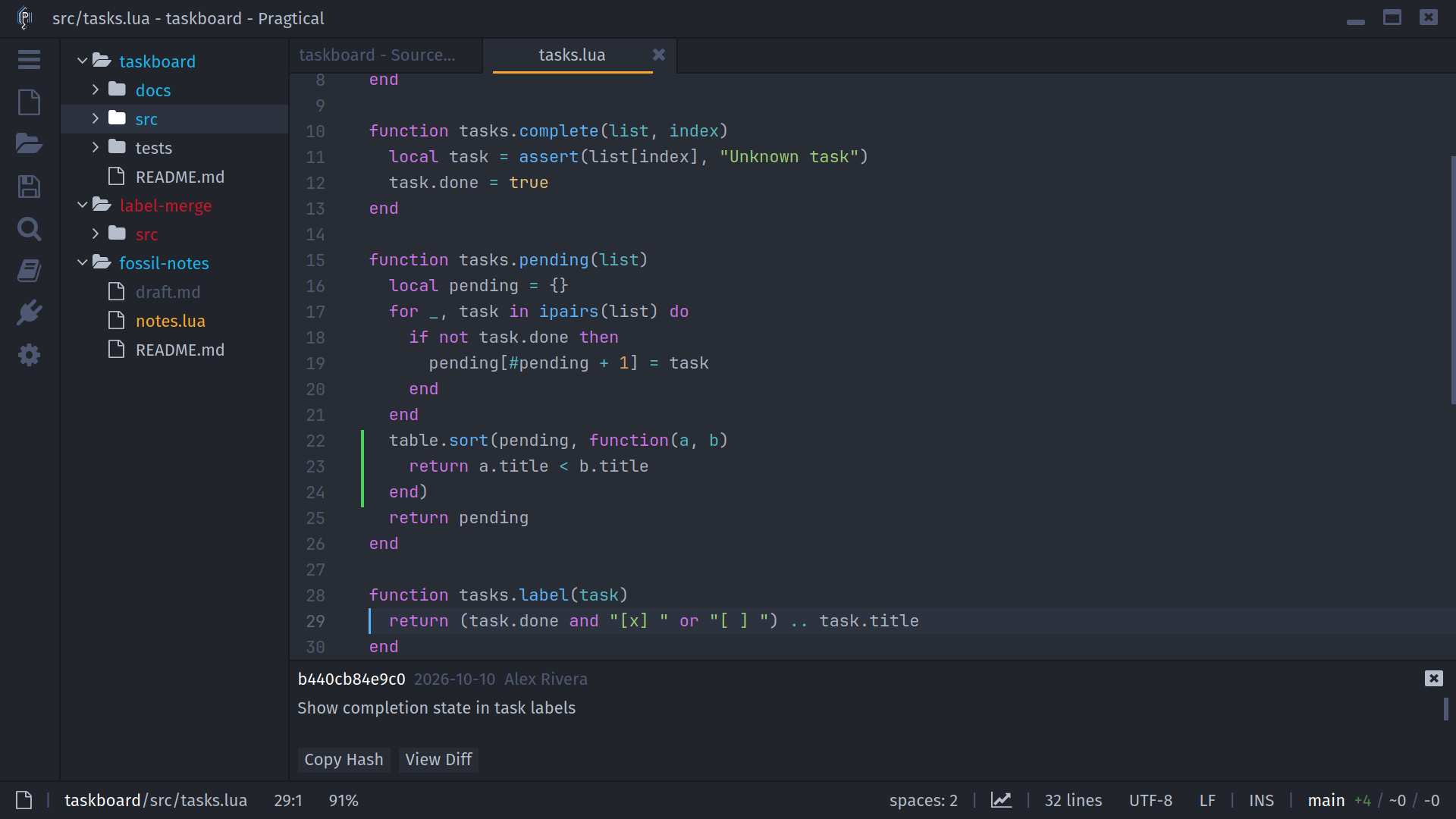
Task: Click the open folder icon in sidebar
Action: (x=29, y=143)
